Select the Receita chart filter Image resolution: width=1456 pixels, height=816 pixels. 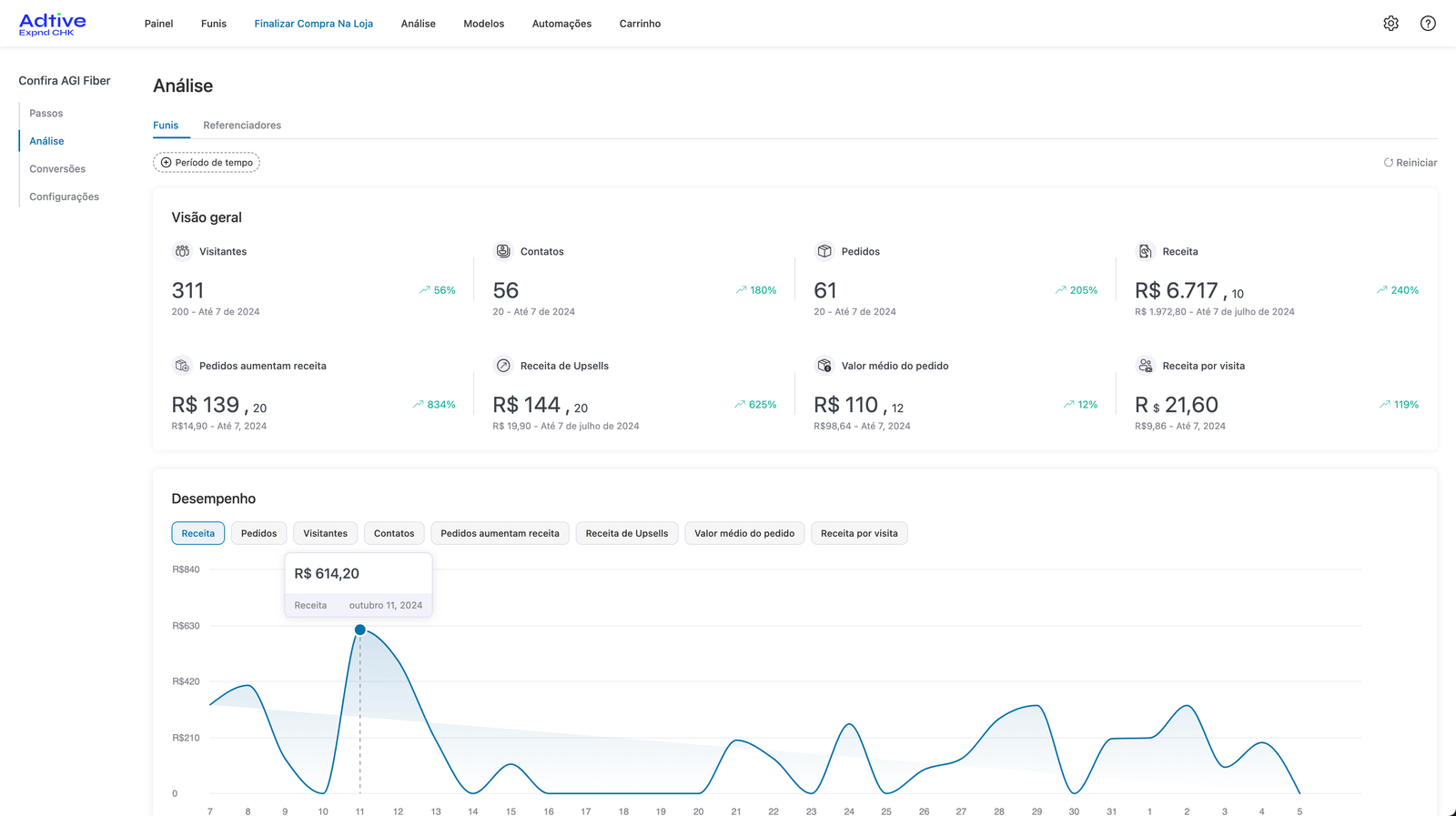coord(197,533)
